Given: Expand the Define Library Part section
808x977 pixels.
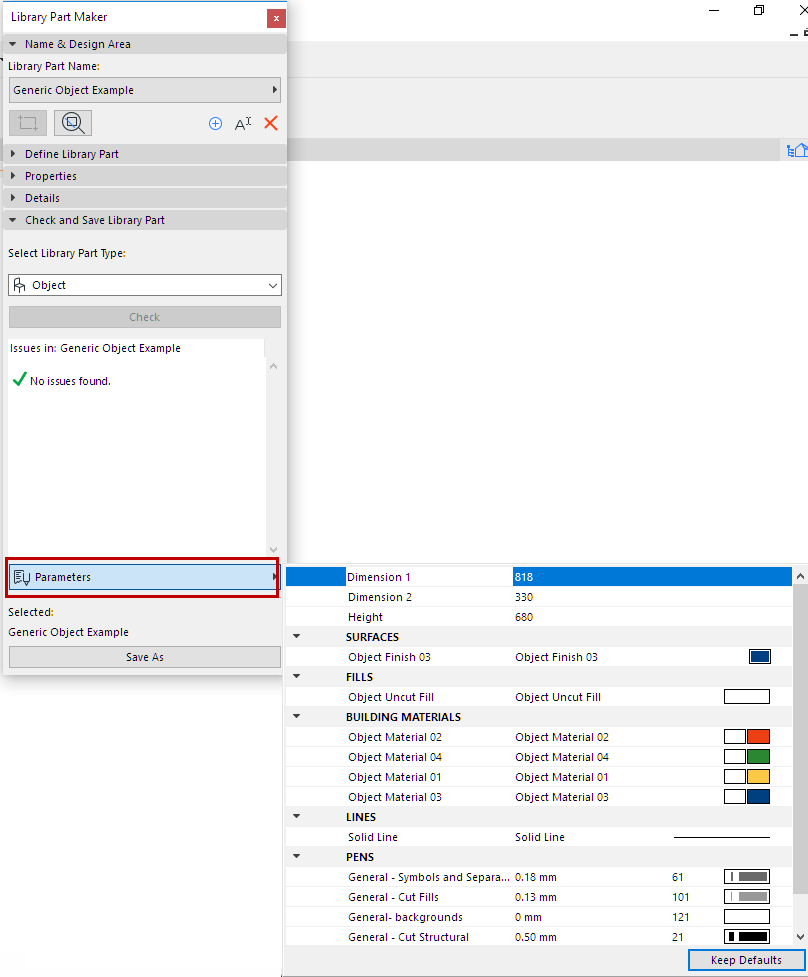Looking at the screenshot, I should tap(12, 153).
